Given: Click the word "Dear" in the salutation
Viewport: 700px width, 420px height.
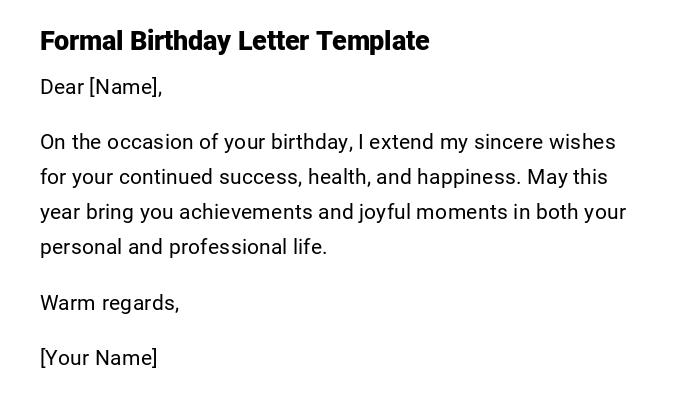Looking at the screenshot, I should [x=62, y=87].
